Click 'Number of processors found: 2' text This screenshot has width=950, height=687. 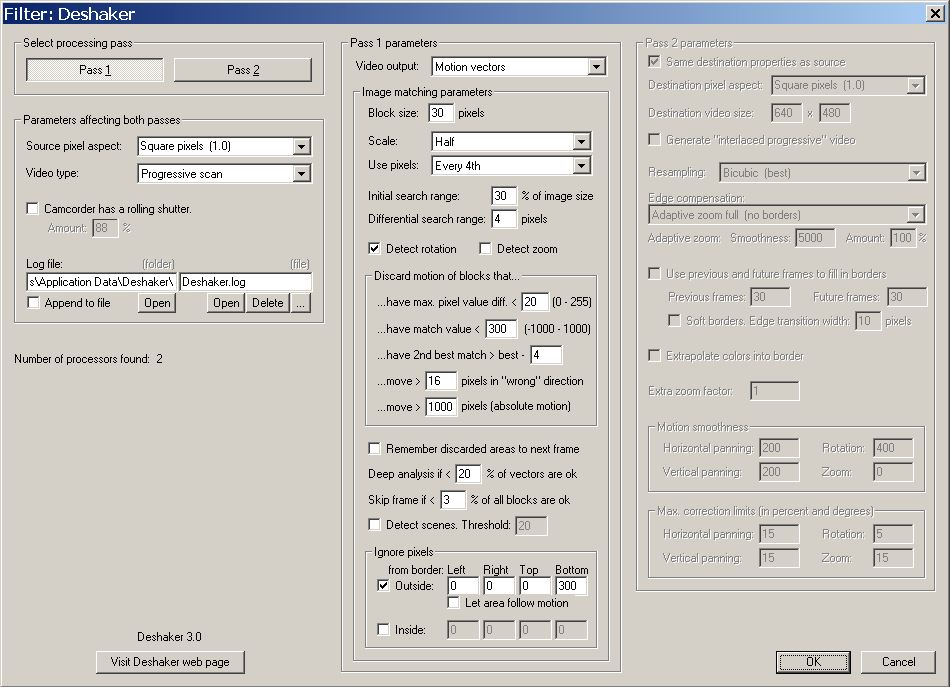tap(88, 359)
